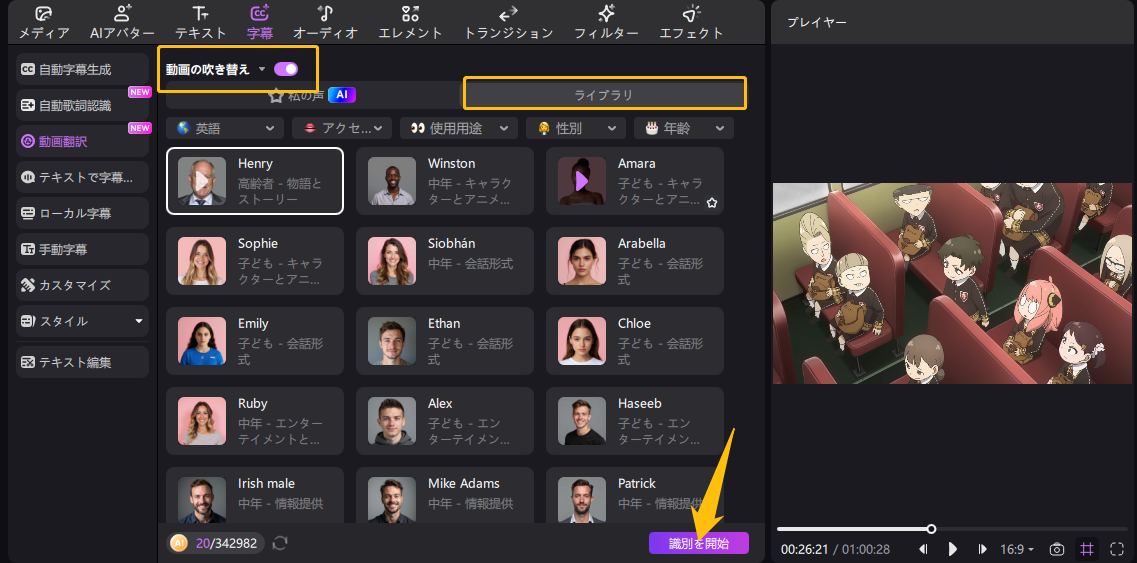The width and height of the screenshot is (1137, 563).
Task: Select the Patrick voice avatar
Action: click(582, 500)
